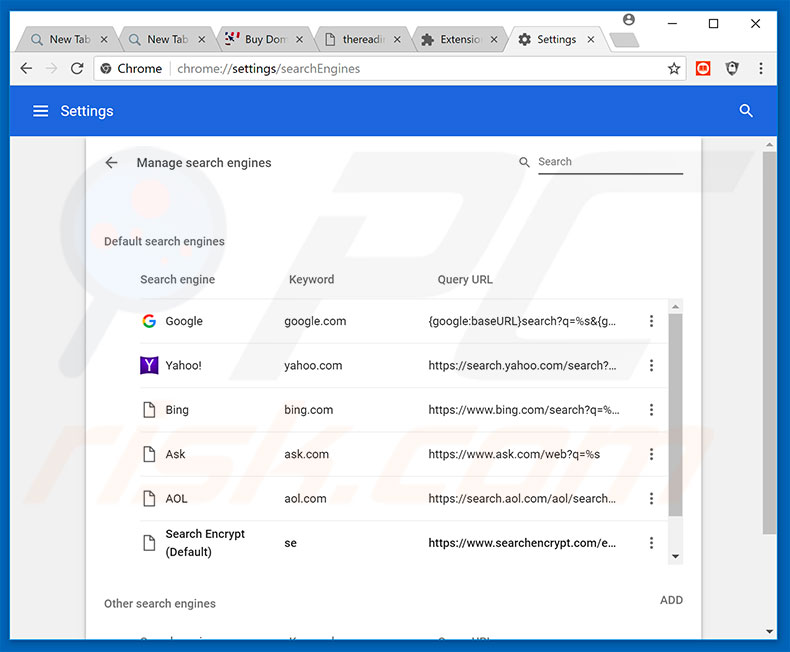Click the Yahoo! logo icon in list

pos(149,365)
